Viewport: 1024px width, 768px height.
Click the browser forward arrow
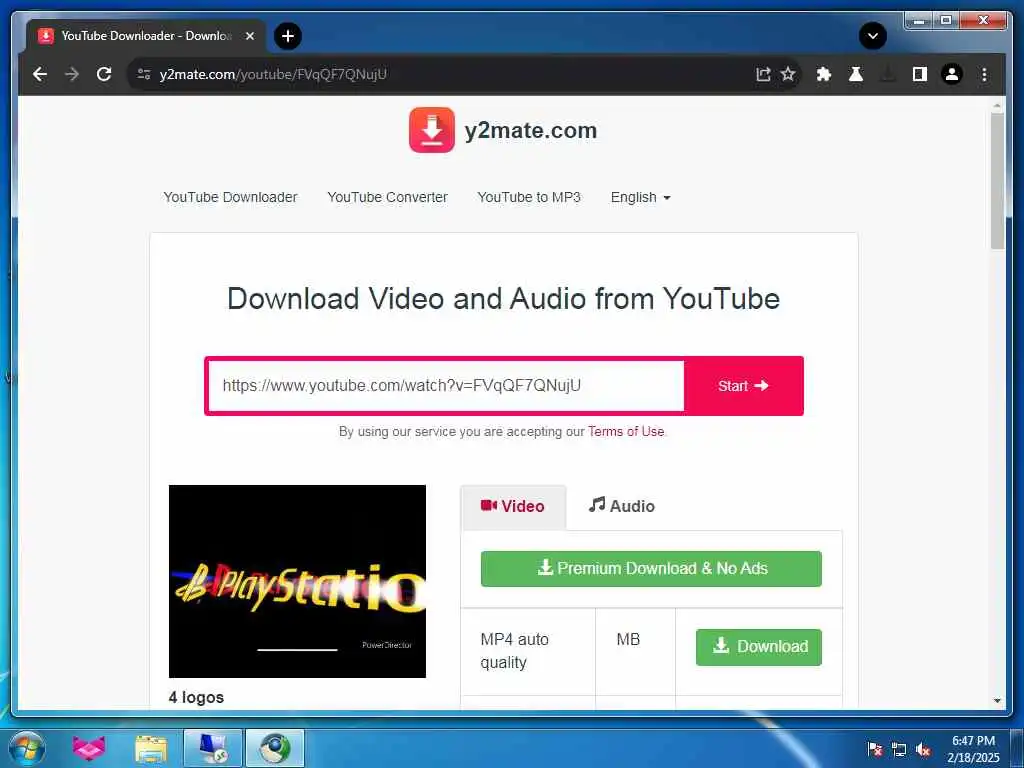[72, 74]
